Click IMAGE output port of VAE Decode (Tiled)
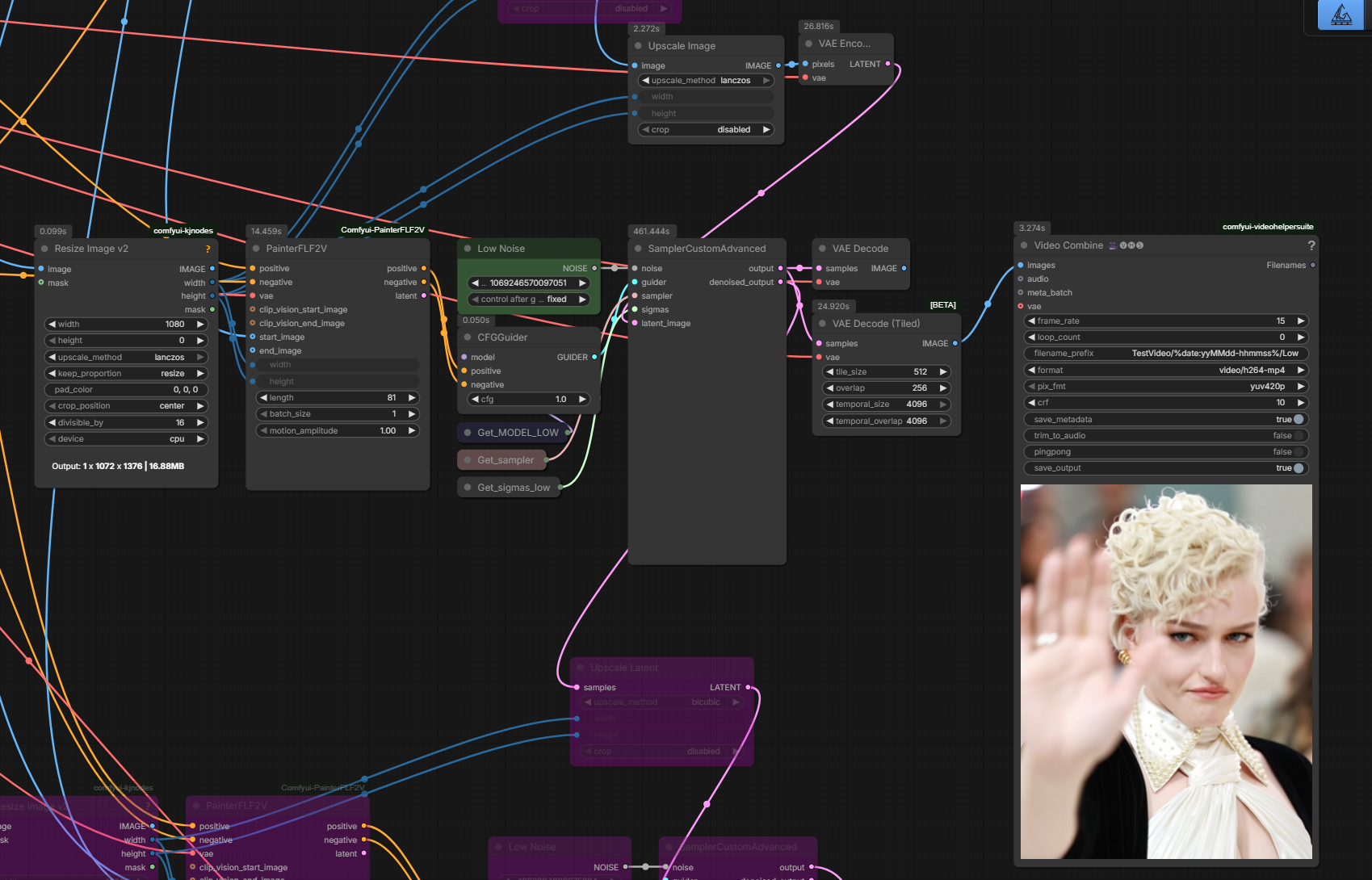The image size is (1372, 880). coord(955,343)
